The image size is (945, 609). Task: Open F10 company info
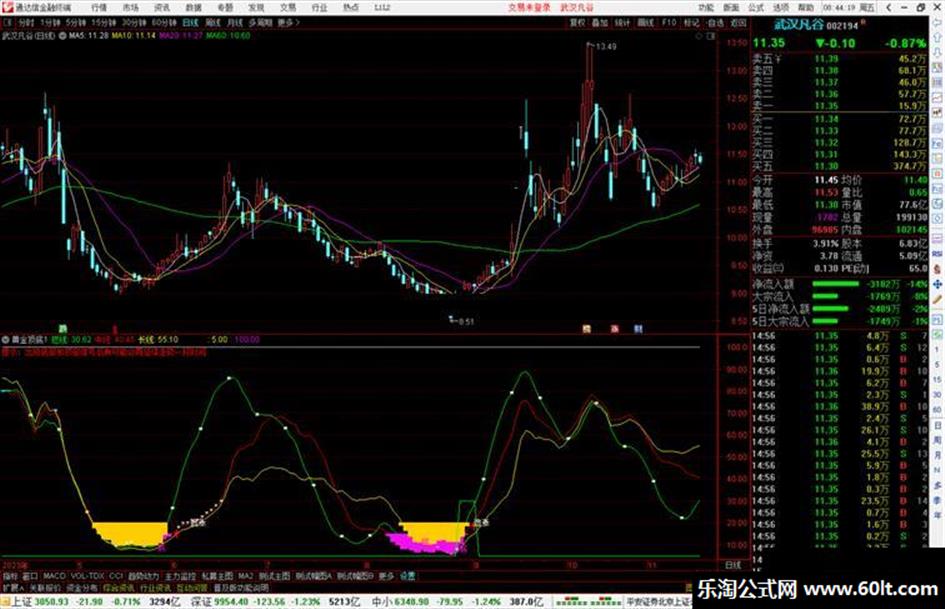tap(668, 22)
